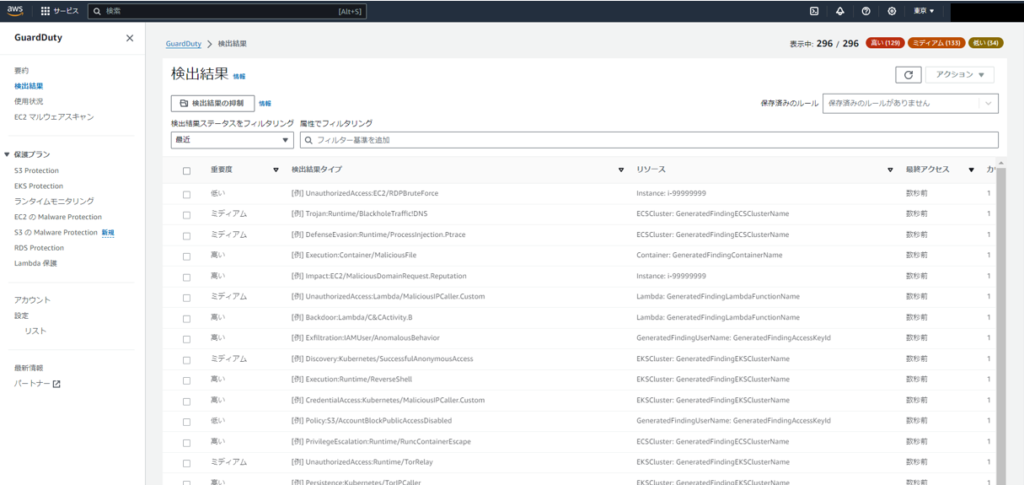Open the help question mark icon
The image size is (1024, 485).
[x=866, y=11]
